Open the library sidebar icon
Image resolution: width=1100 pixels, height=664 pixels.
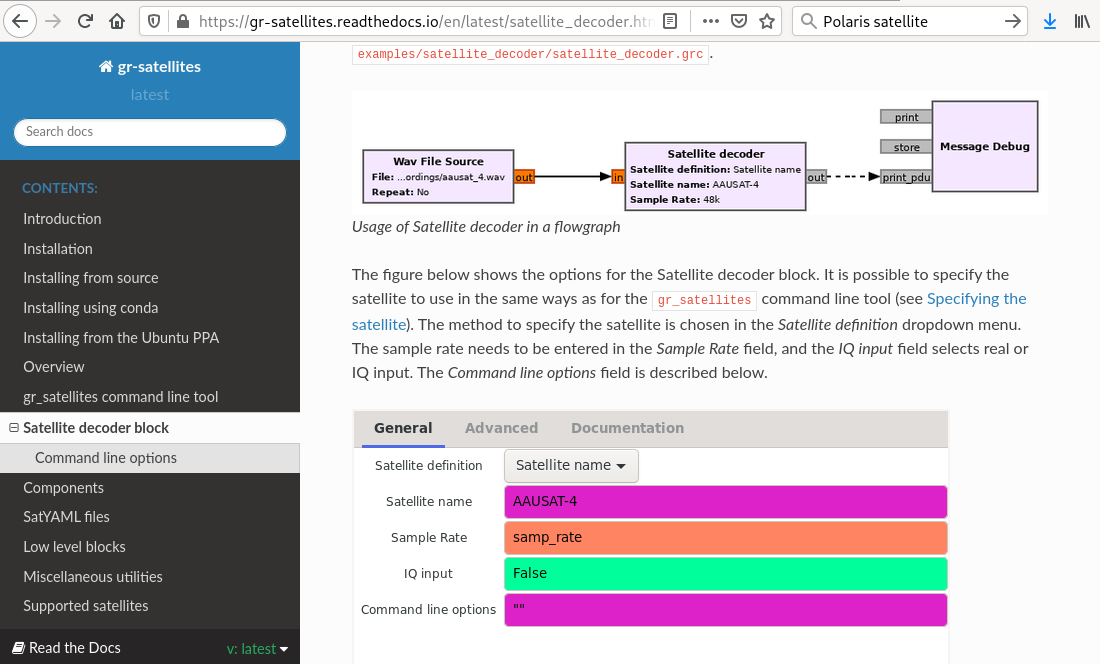click(x=1082, y=22)
